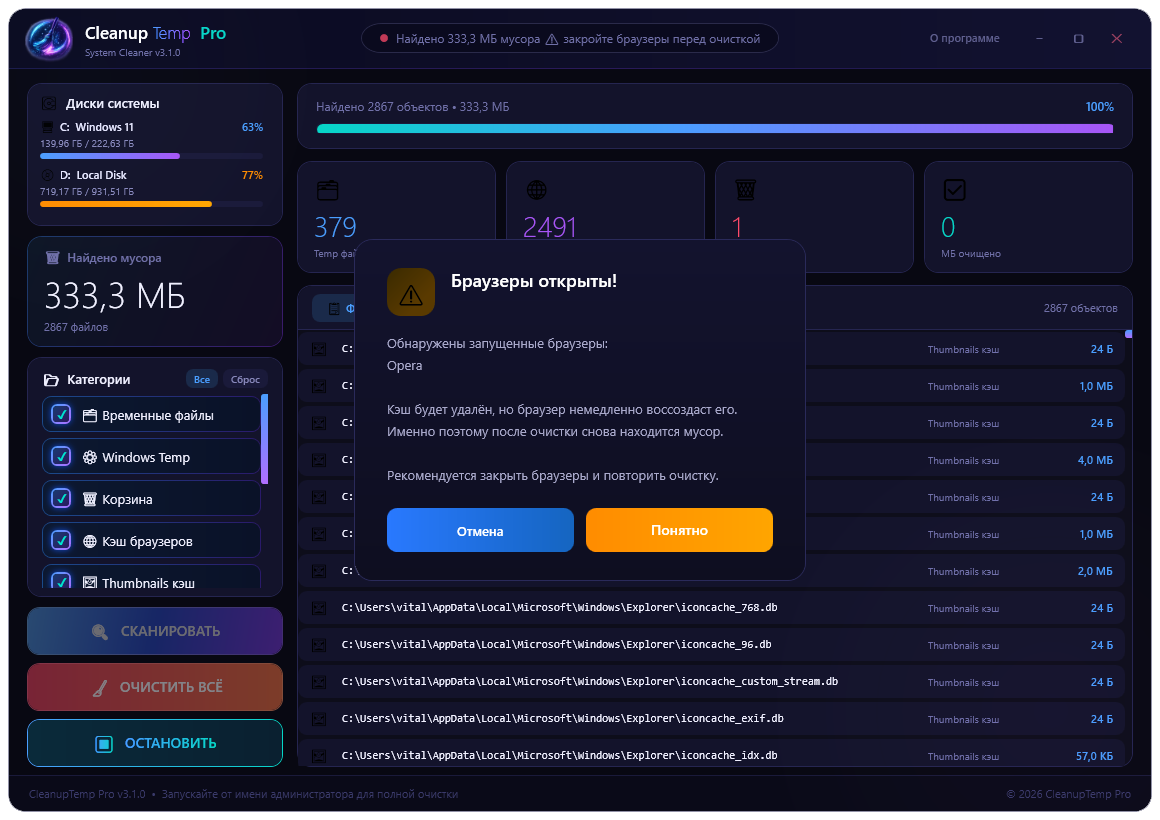Click file icon for iconcache_custom_stream.db row

[319, 682]
